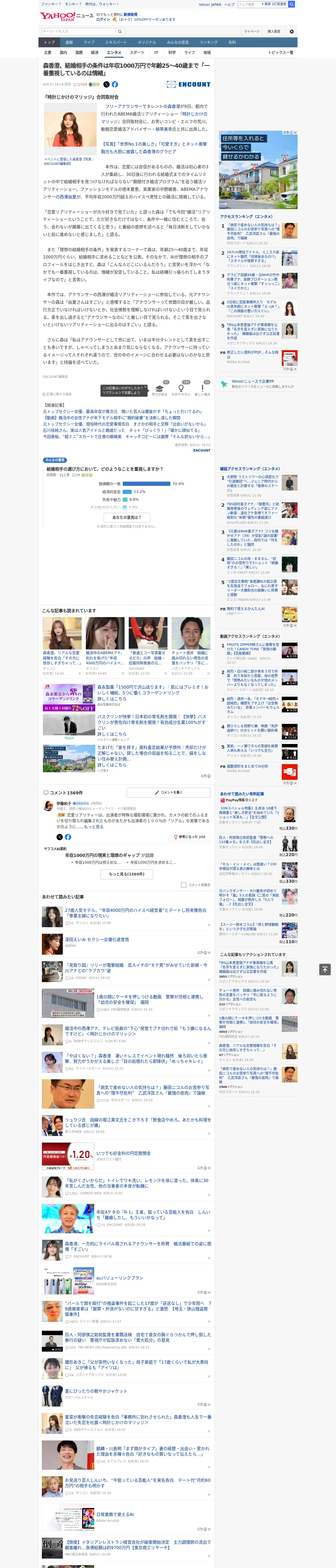Open the ファンキー？ モンキー？ top banner link
The width and height of the screenshot is (336, 1568).
pyautogui.click(x=80, y=4)
